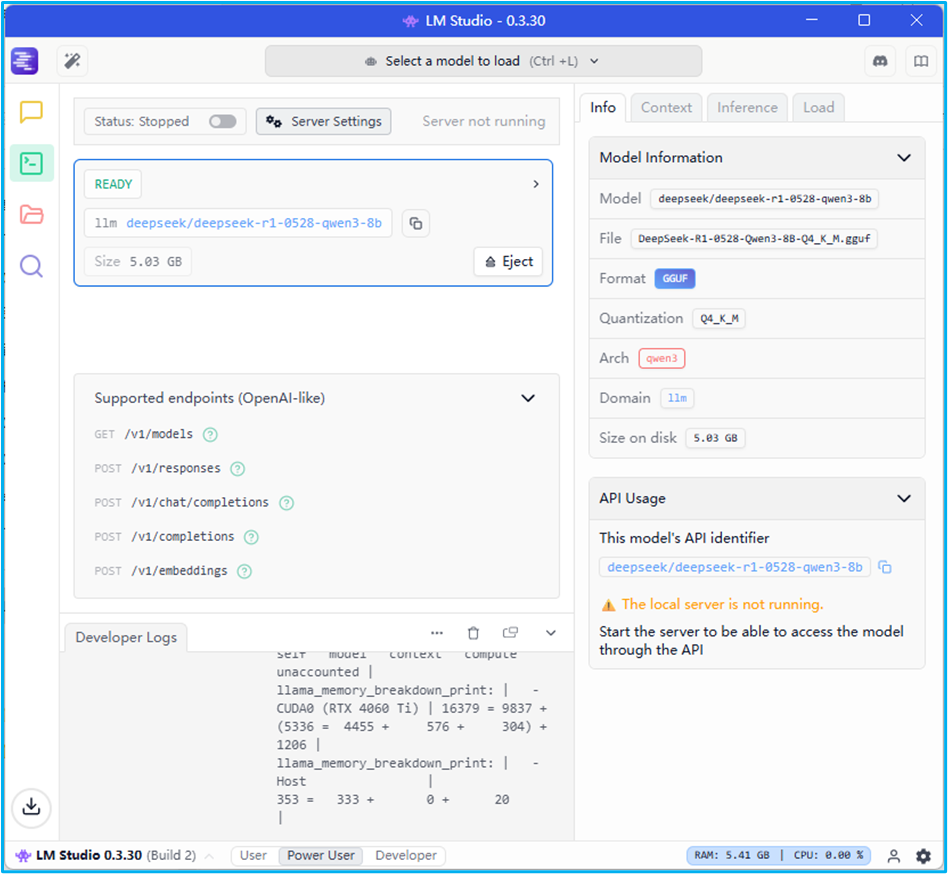Image resolution: width=948 pixels, height=874 pixels.
Task: Click LM Studio 0.3.30 version label
Action: pyautogui.click(x=89, y=856)
